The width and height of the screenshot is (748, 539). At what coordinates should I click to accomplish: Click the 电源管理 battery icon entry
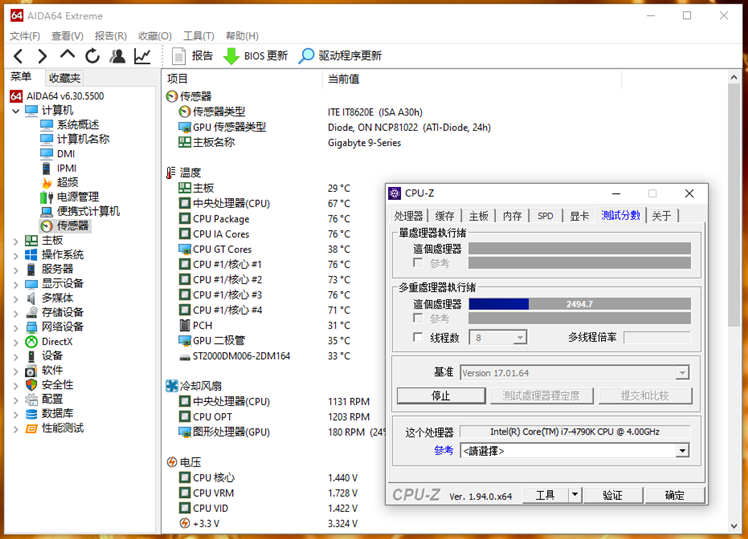(x=47, y=197)
